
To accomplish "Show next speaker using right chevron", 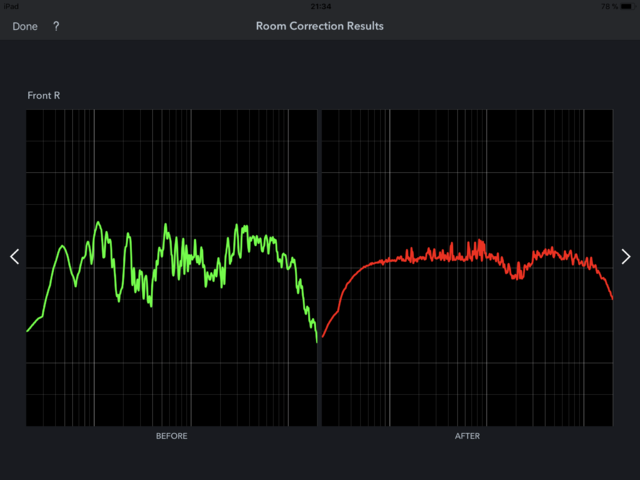I will pos(626,257).
